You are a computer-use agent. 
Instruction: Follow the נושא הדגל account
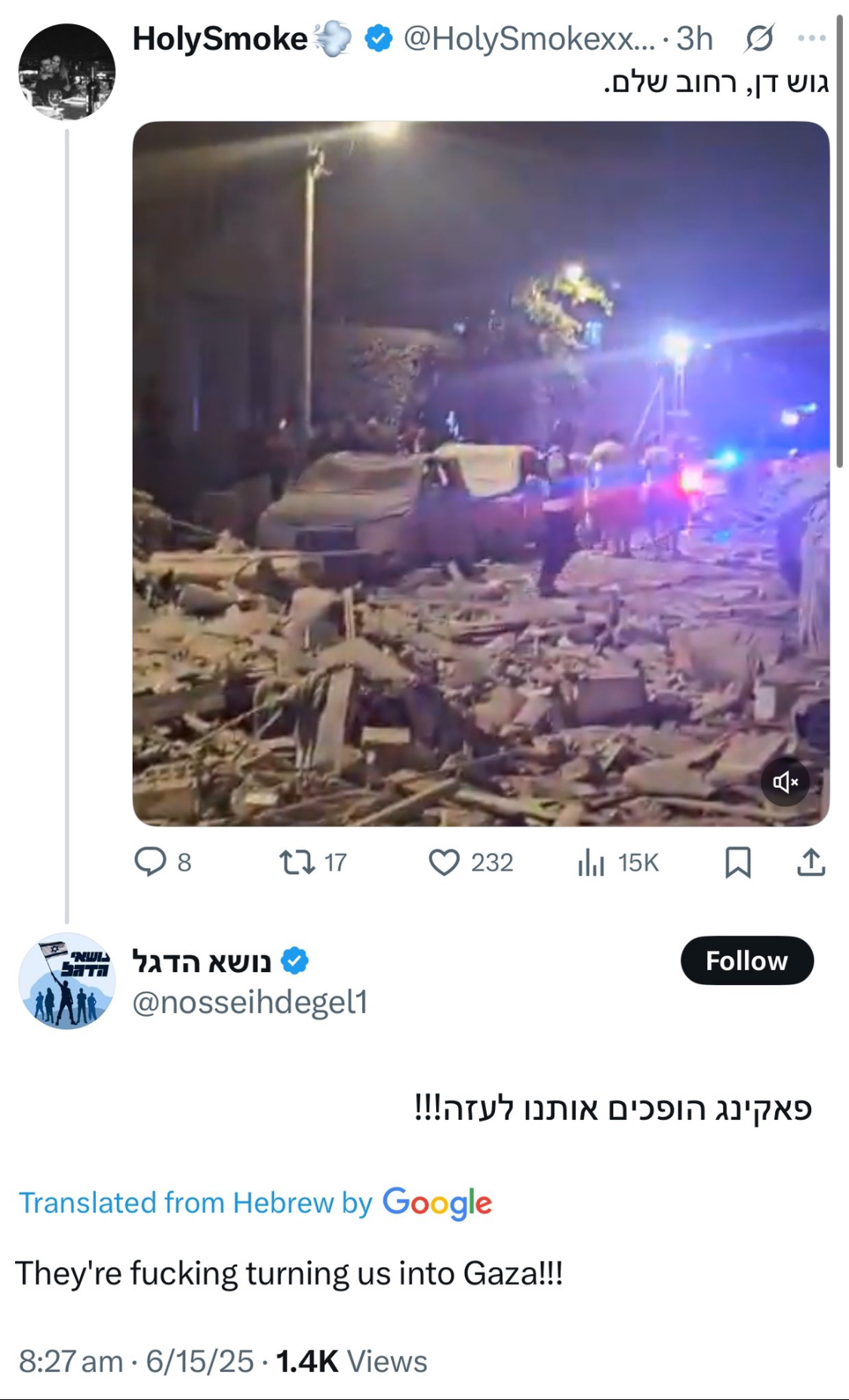coord(746,960)
